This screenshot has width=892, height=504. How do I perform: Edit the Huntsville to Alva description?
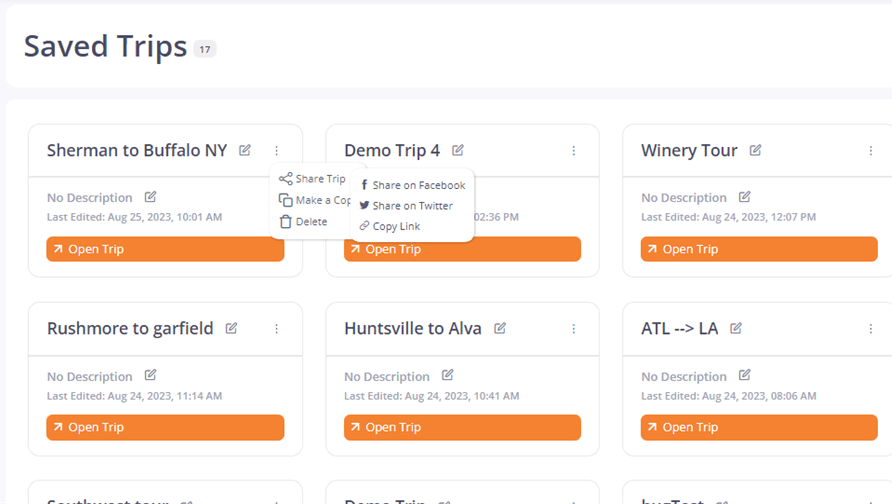(448, 375)
